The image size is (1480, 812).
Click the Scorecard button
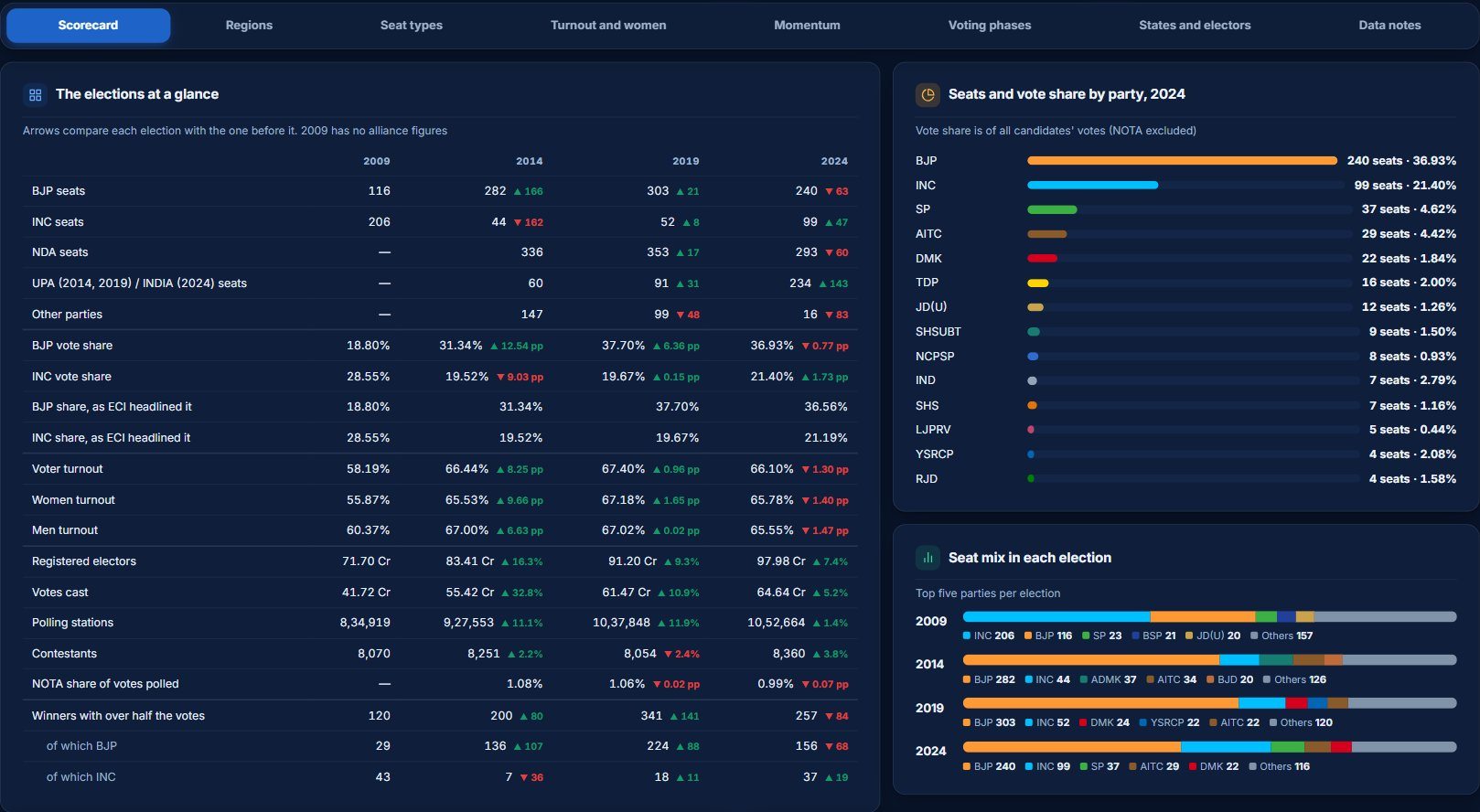pyautogui.click(x=88, y=26)
